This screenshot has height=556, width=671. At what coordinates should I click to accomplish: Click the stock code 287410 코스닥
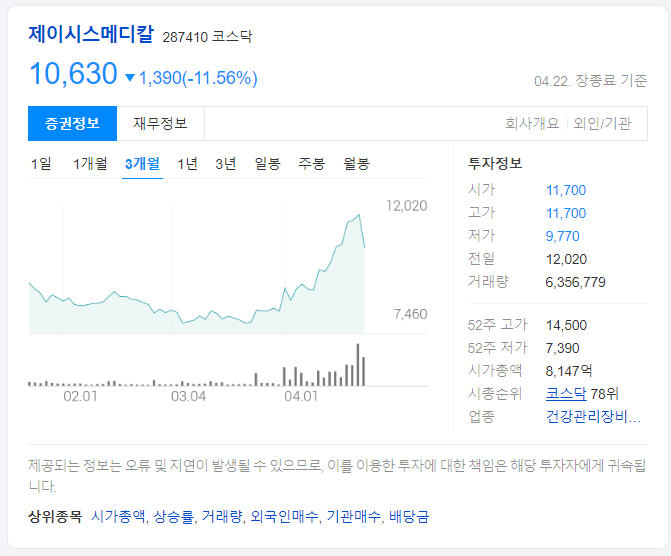click(207, 36)
